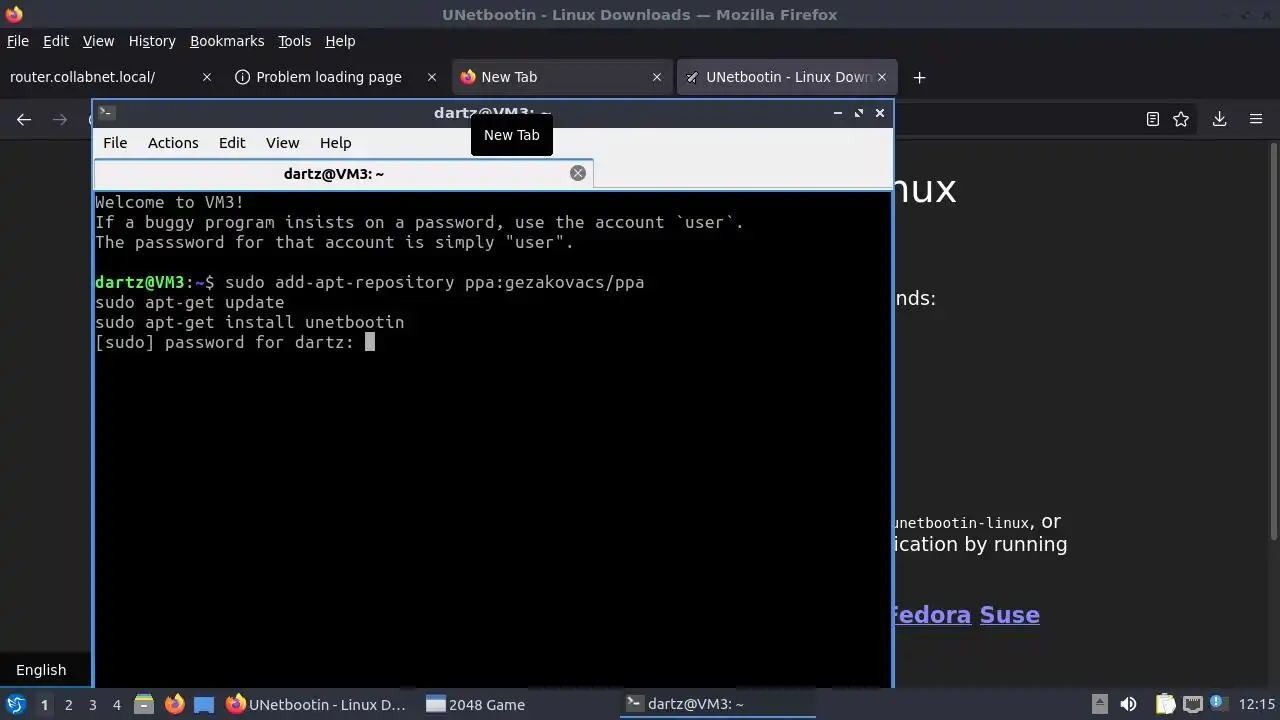The height and width of the screenshot is (720, 1280).
Task: Select the dartz@VM3: ~ terminal tab
Action: (343, 174)
